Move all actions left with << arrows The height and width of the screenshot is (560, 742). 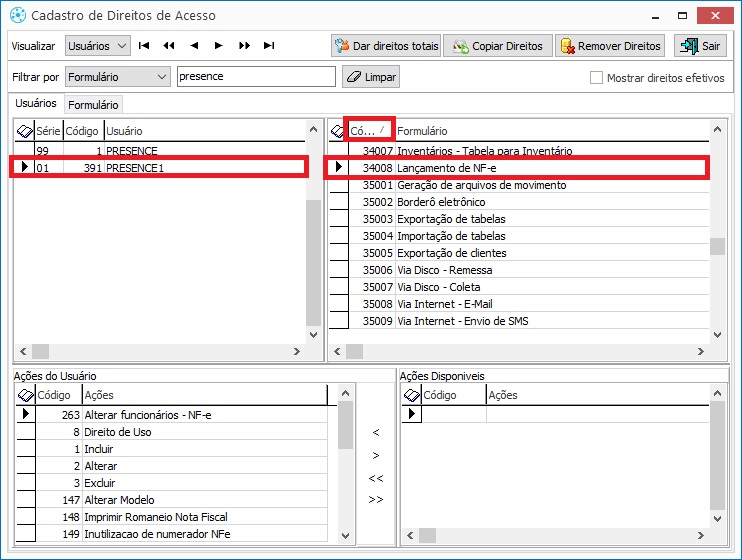pyautogui.click(x=376, y=478)
